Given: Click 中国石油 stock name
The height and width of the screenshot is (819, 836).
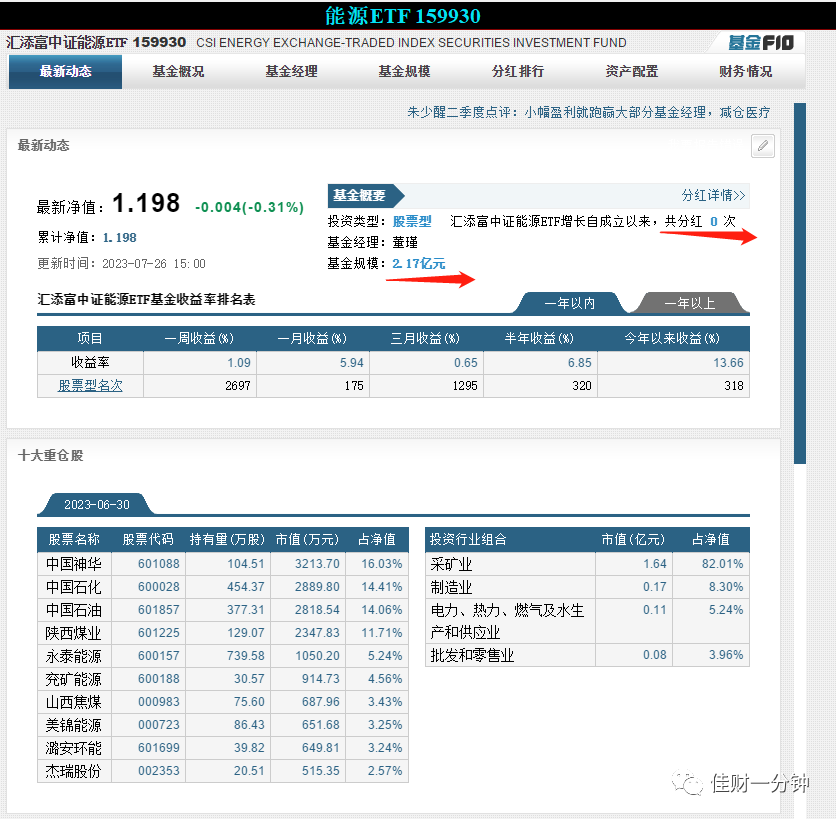Looking at the screenshot, I should pos(74,610).
